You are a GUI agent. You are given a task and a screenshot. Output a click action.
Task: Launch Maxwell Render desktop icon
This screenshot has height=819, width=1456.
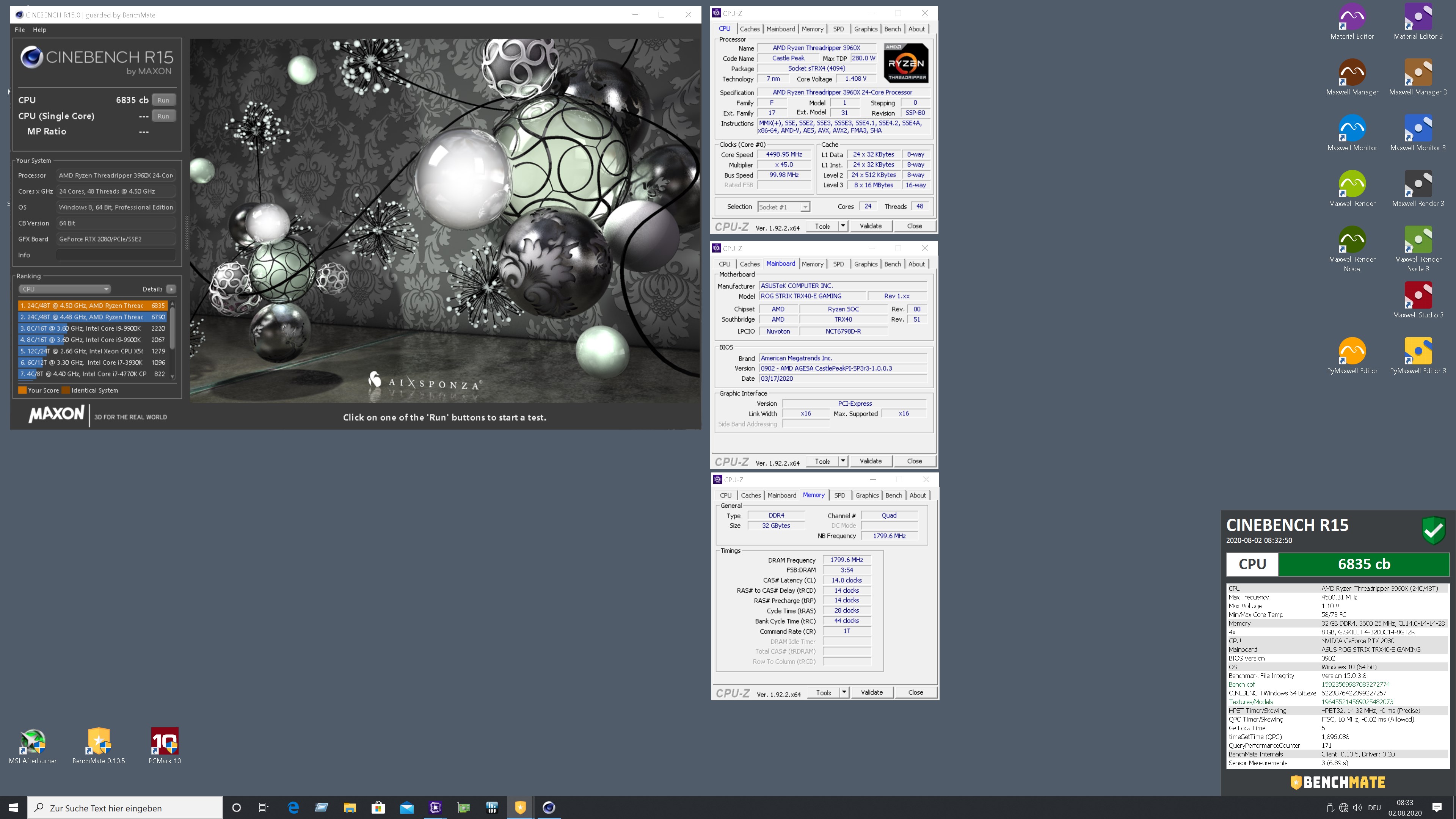(x=1352, y=189)
